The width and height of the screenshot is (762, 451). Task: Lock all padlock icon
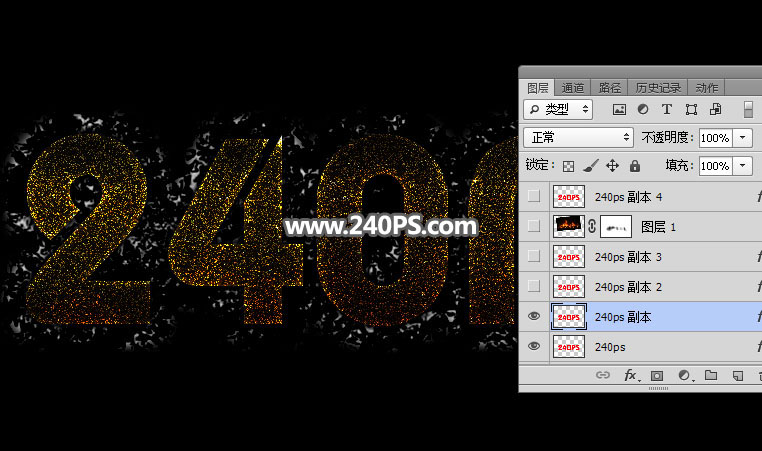(x=635, y=166)
